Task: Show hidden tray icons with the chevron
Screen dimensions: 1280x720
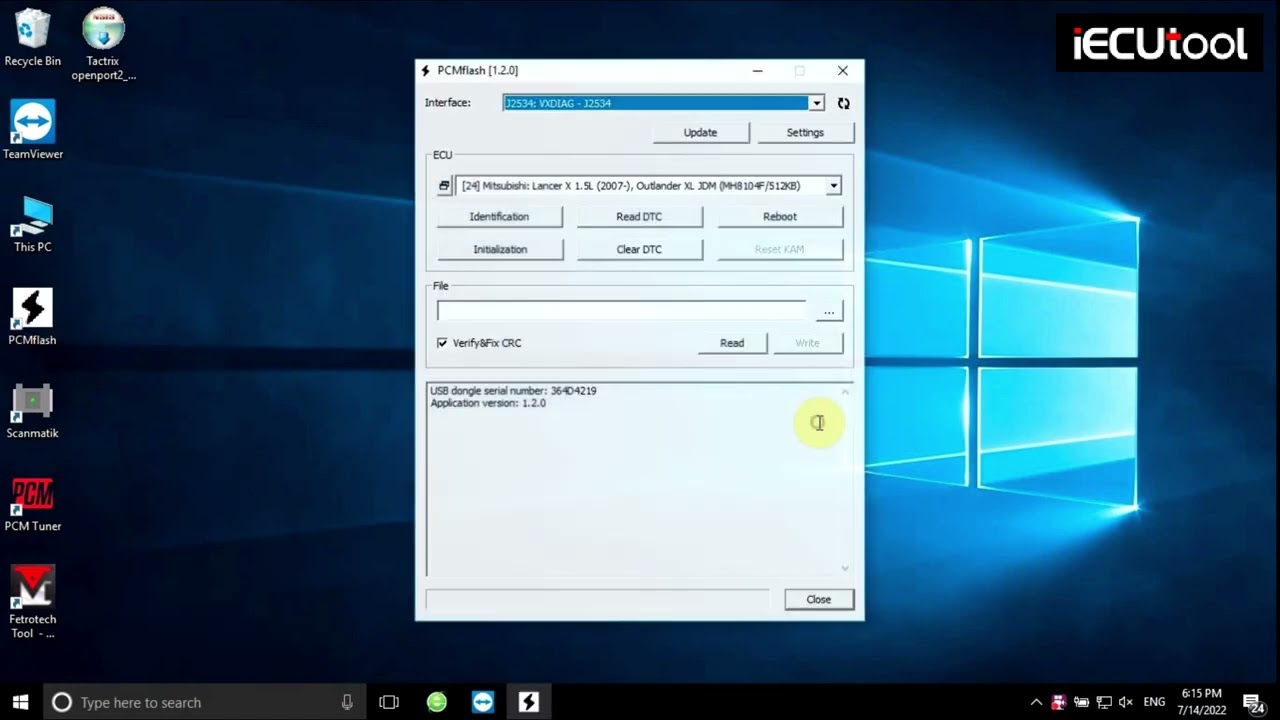Action: click(x=1036, y=702)
